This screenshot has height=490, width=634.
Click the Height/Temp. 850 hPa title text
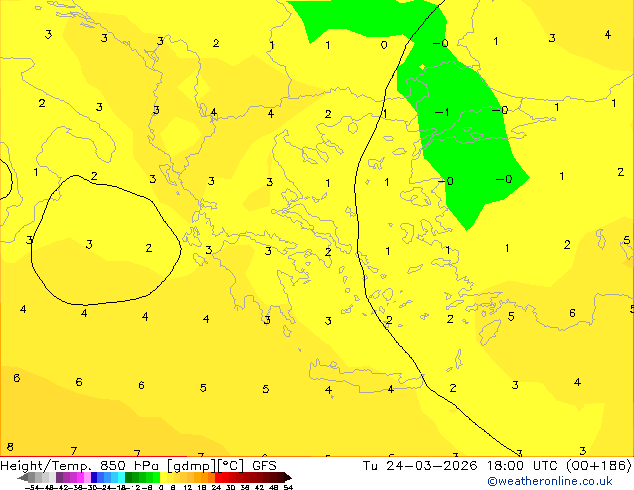click(80, 465)
